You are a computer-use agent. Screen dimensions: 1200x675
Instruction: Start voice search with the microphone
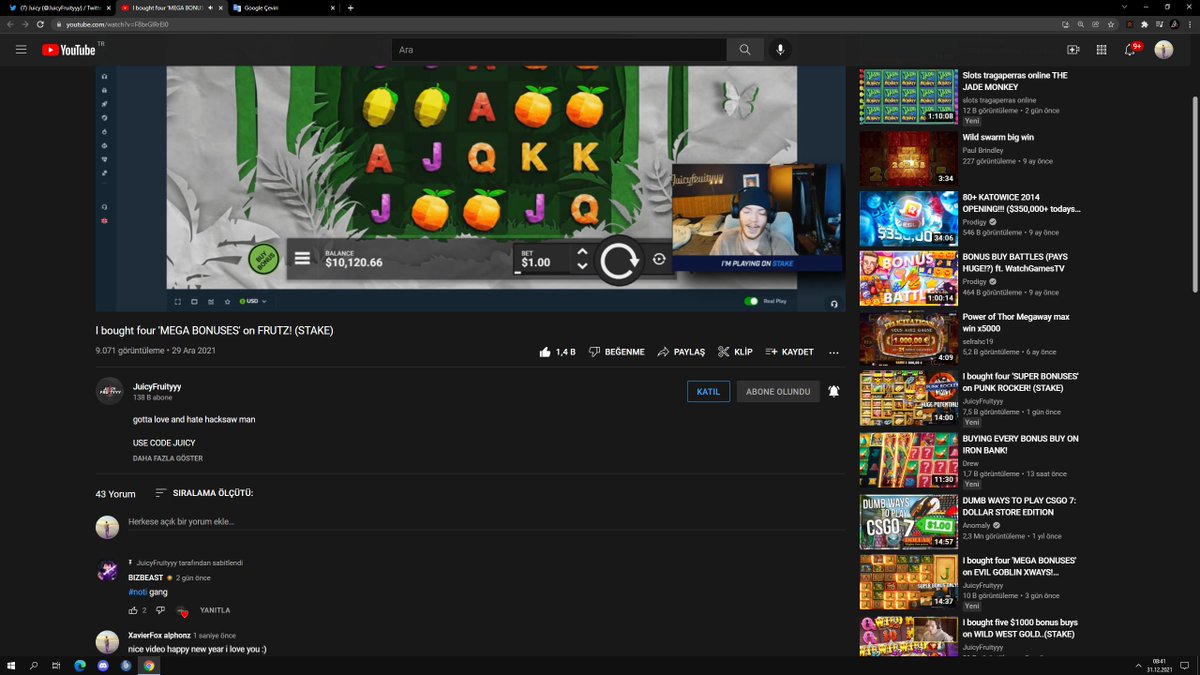pos(780,49)
